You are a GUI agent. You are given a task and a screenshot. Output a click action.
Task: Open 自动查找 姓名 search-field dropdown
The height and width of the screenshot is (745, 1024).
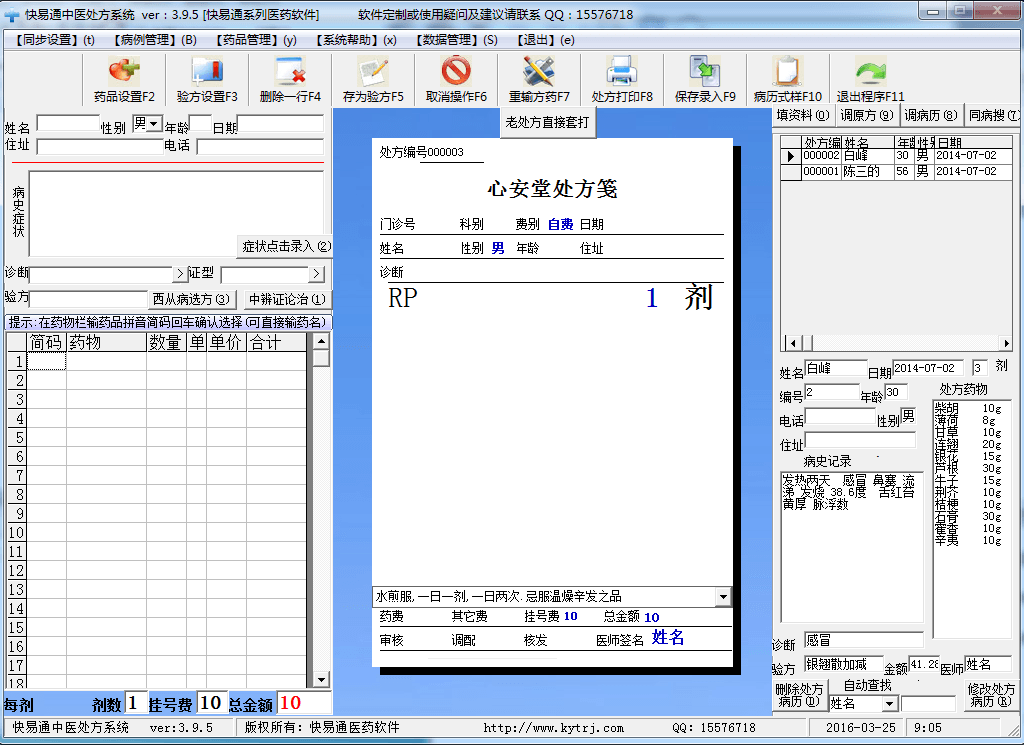[x=889, y=704]
